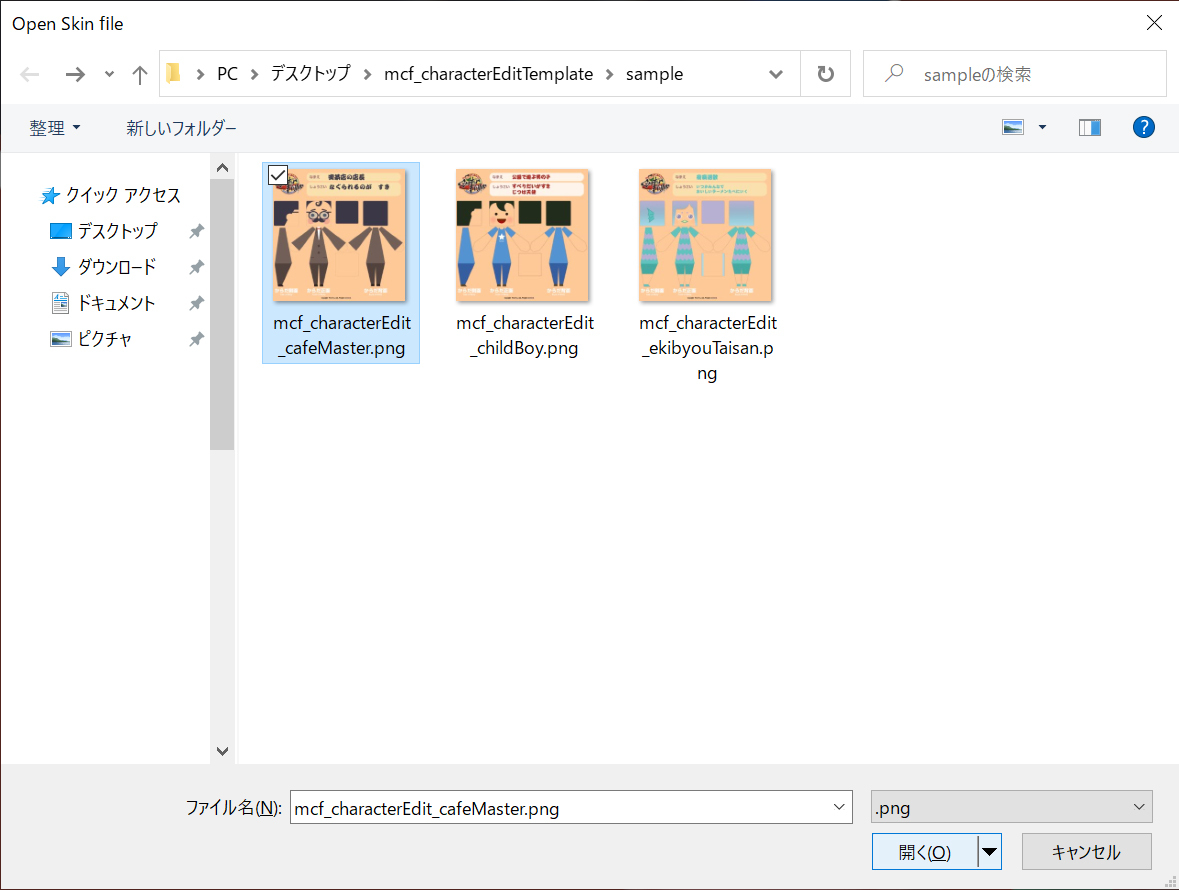
Task: Toggle the preview pane icon
Action: tap(1090, 128)
